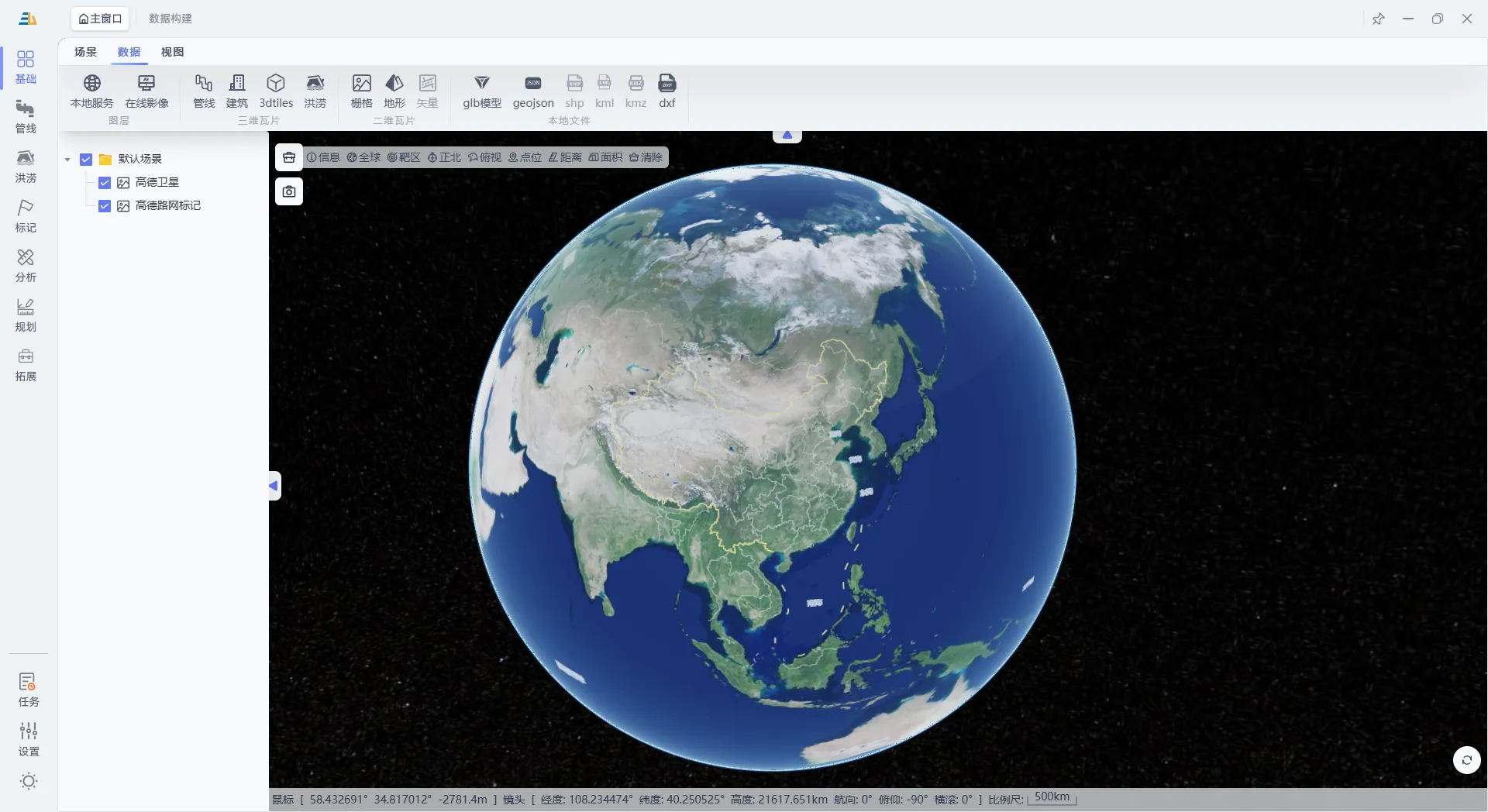1488x812 pixels.
Task: Open the 数据构建 window tab
Action: pyautogui.click(x=170, y=19)
